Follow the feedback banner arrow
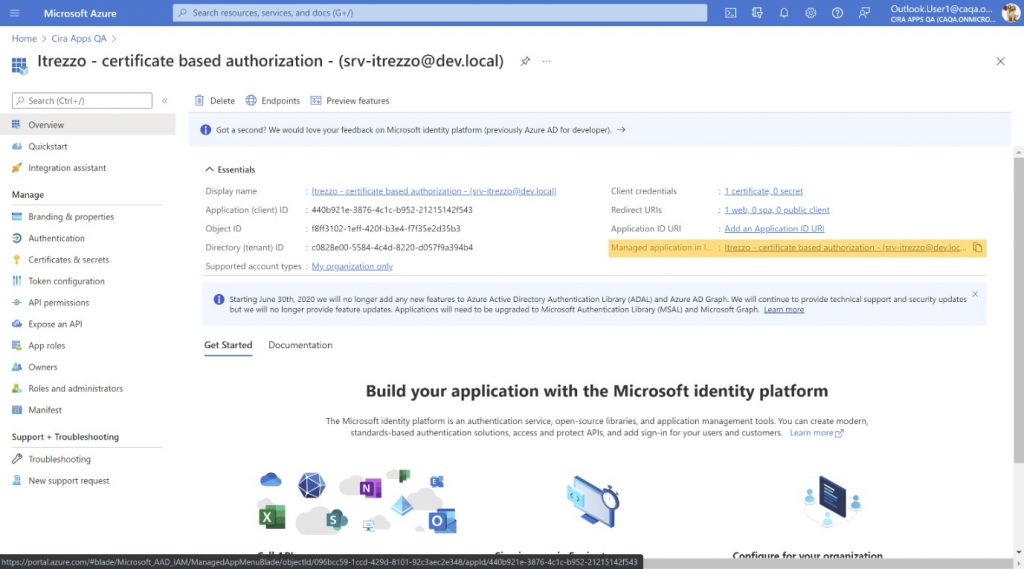Viewport: 1024px width, 569px height. coord(621,130)
